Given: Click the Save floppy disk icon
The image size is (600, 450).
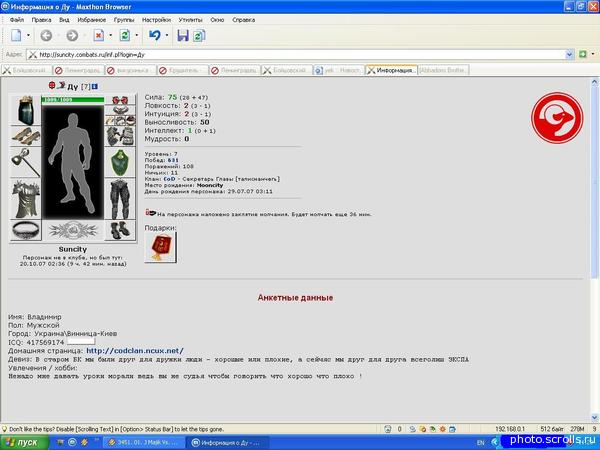Looking at the screenshot, I should click(x=183, y=36).
